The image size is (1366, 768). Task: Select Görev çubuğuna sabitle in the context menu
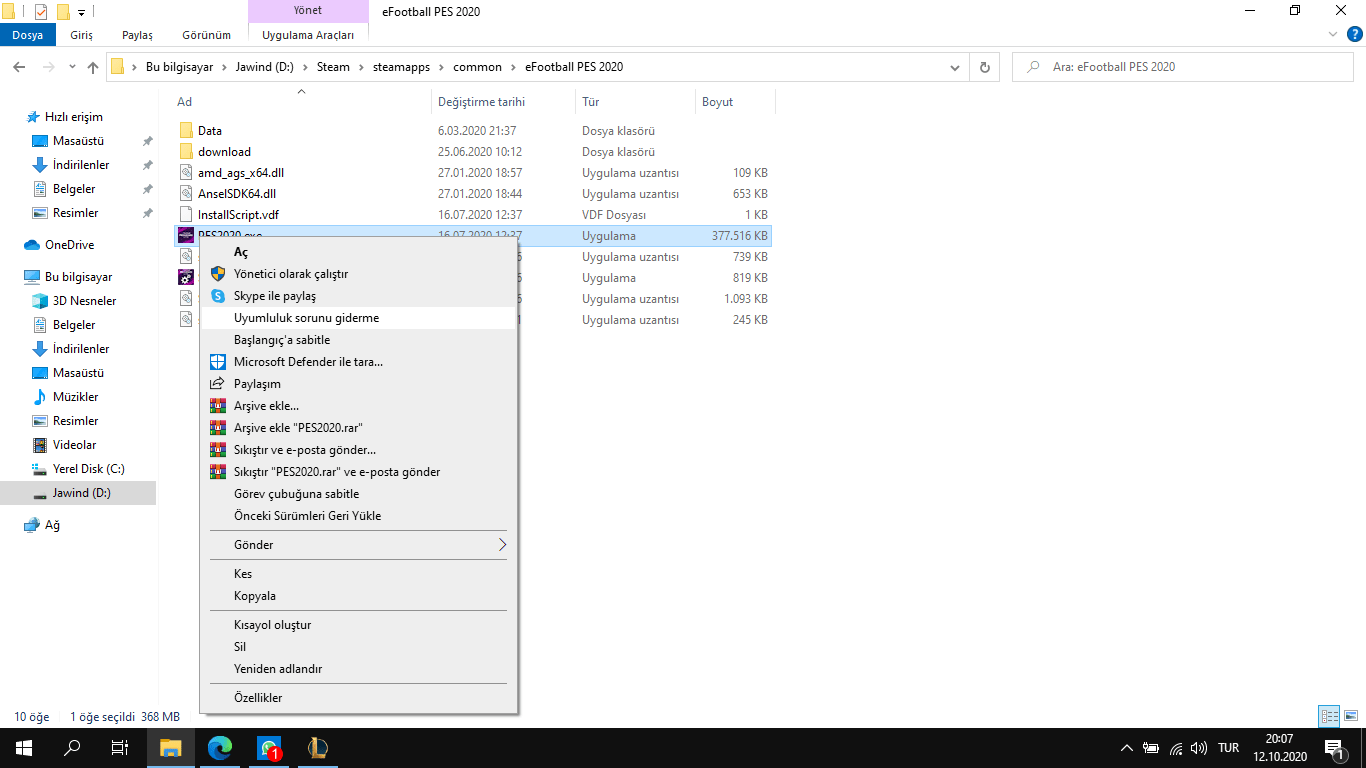tap(358, 494)
